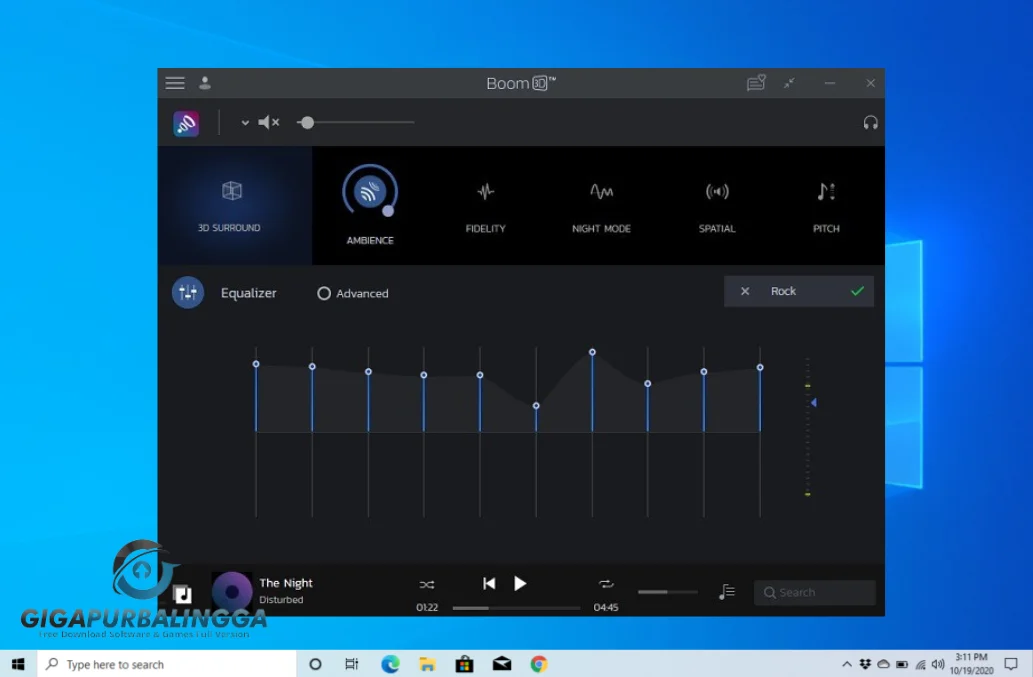Select the Spatial effect icon
Screen dimensions: 1033x677
717,192
